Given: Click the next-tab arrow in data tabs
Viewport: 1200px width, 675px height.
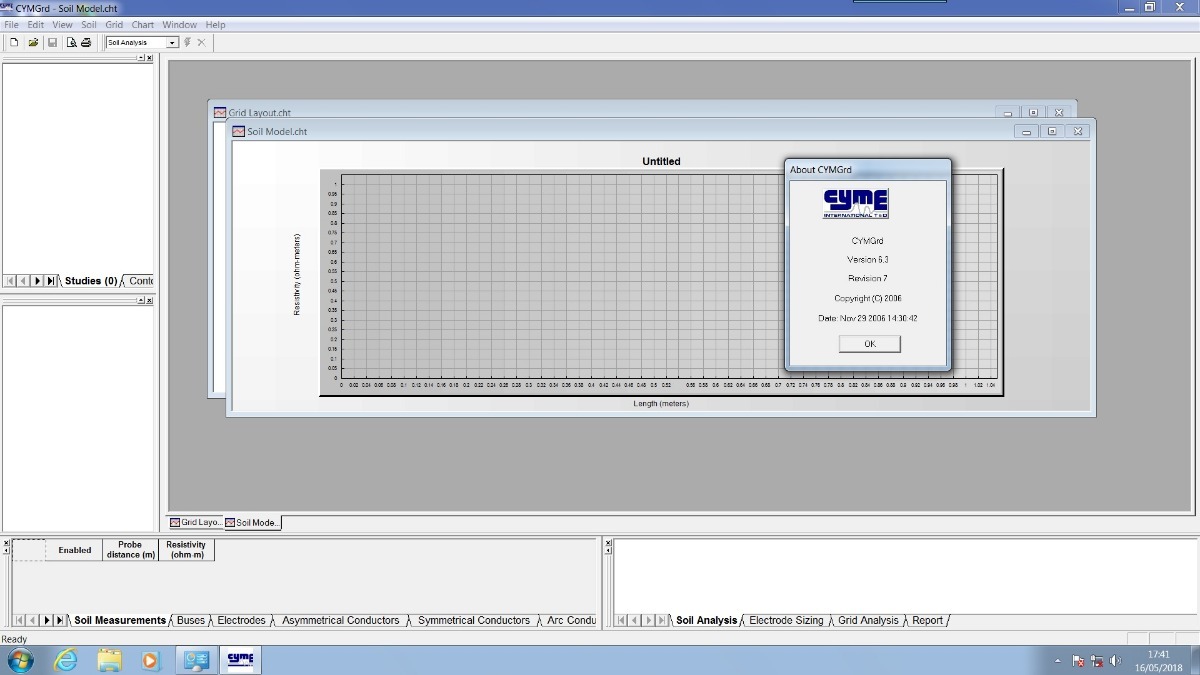Looking at the screenshot, I should pyautogui.click(x=46, y=620).
